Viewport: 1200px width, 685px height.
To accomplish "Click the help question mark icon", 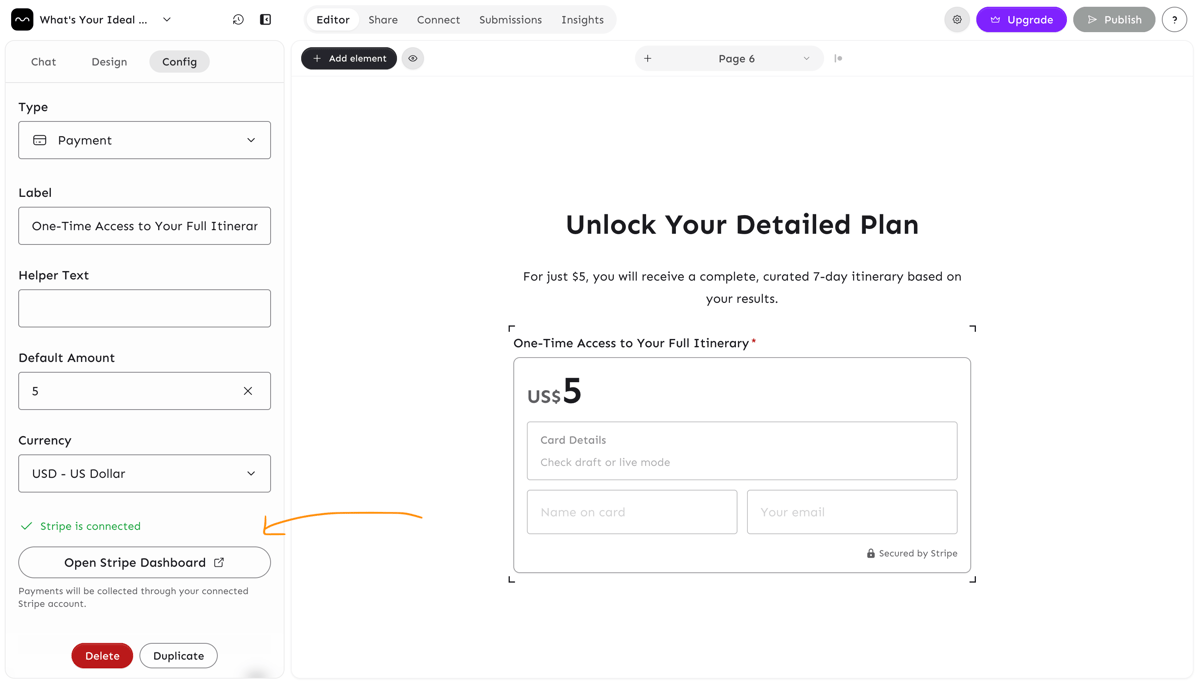I will tap(1174, 20).
